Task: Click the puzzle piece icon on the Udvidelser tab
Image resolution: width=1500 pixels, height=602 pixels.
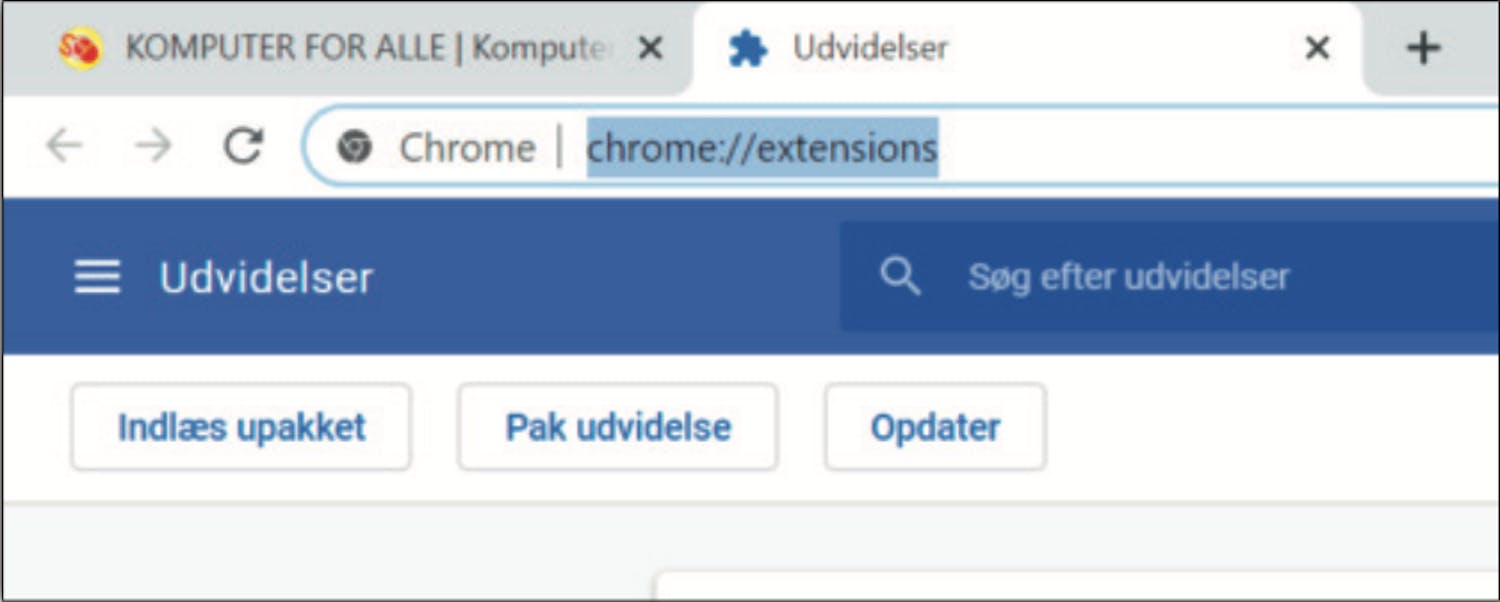Action: pyautogui.click(x=747, y=48)
